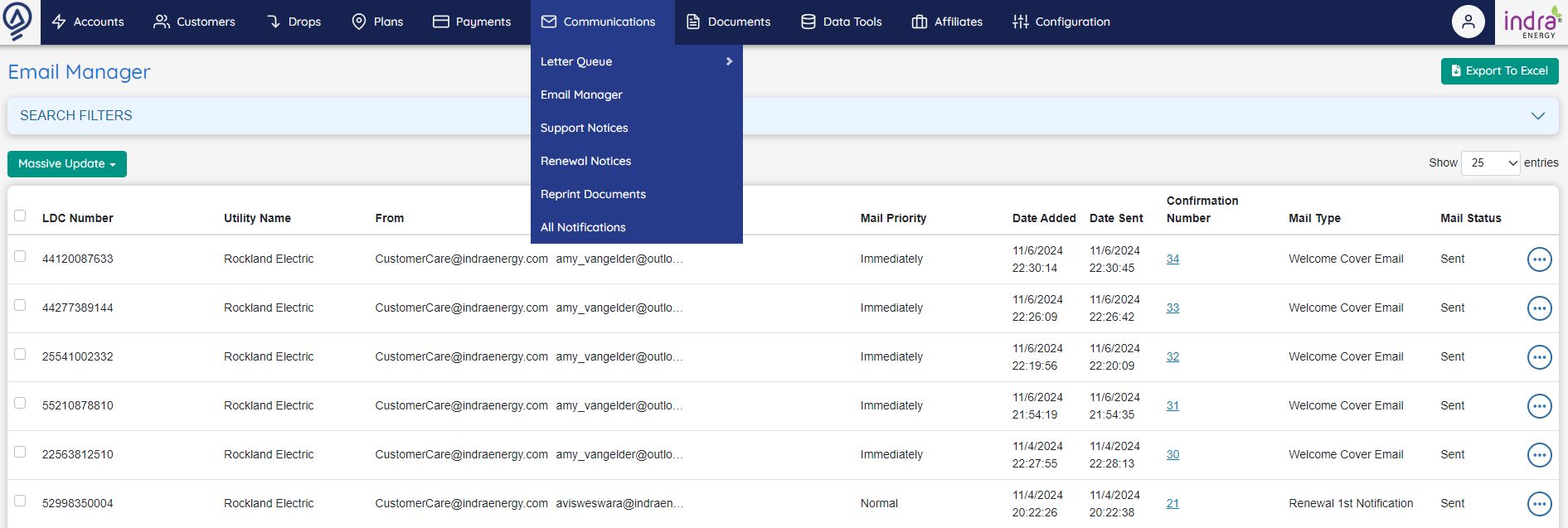Image resolution: width=1568 pixels, height=528 pixels.
Task: Click the sliders icon next to Configuration
Action: (x=1021, y=22)
